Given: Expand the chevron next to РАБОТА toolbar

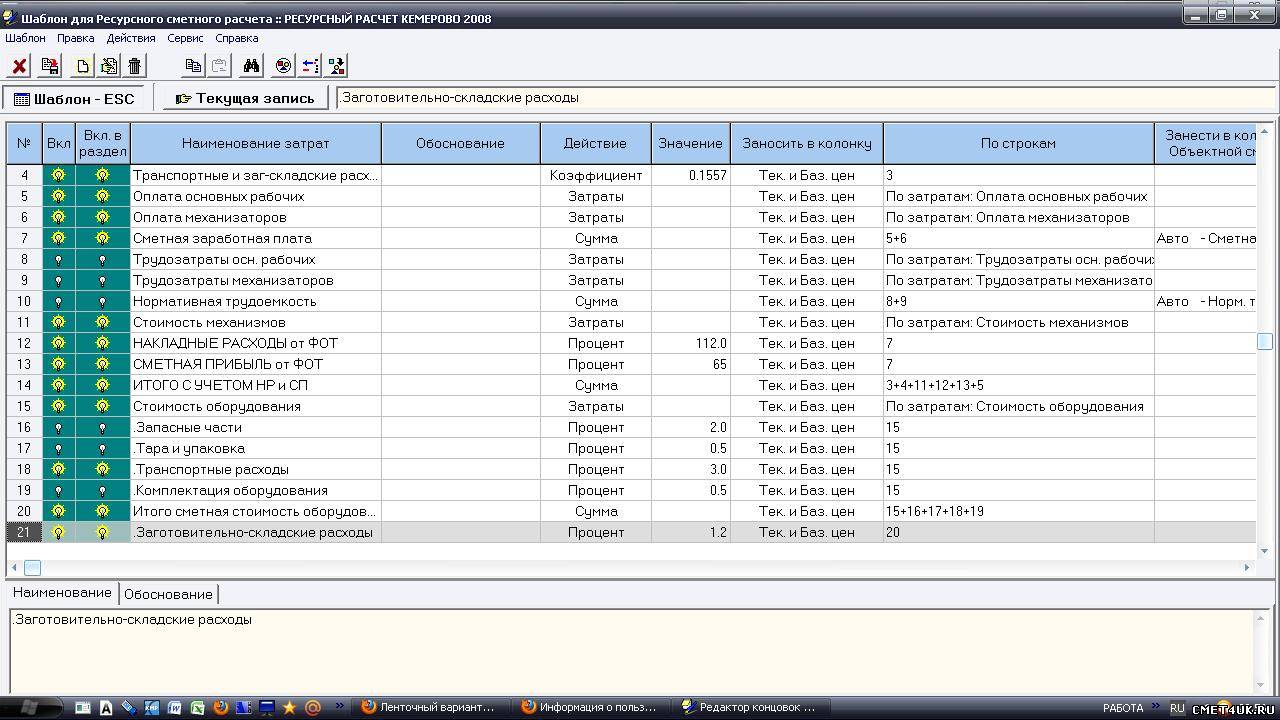Looking at the screenshot, I should (1155, 706).
